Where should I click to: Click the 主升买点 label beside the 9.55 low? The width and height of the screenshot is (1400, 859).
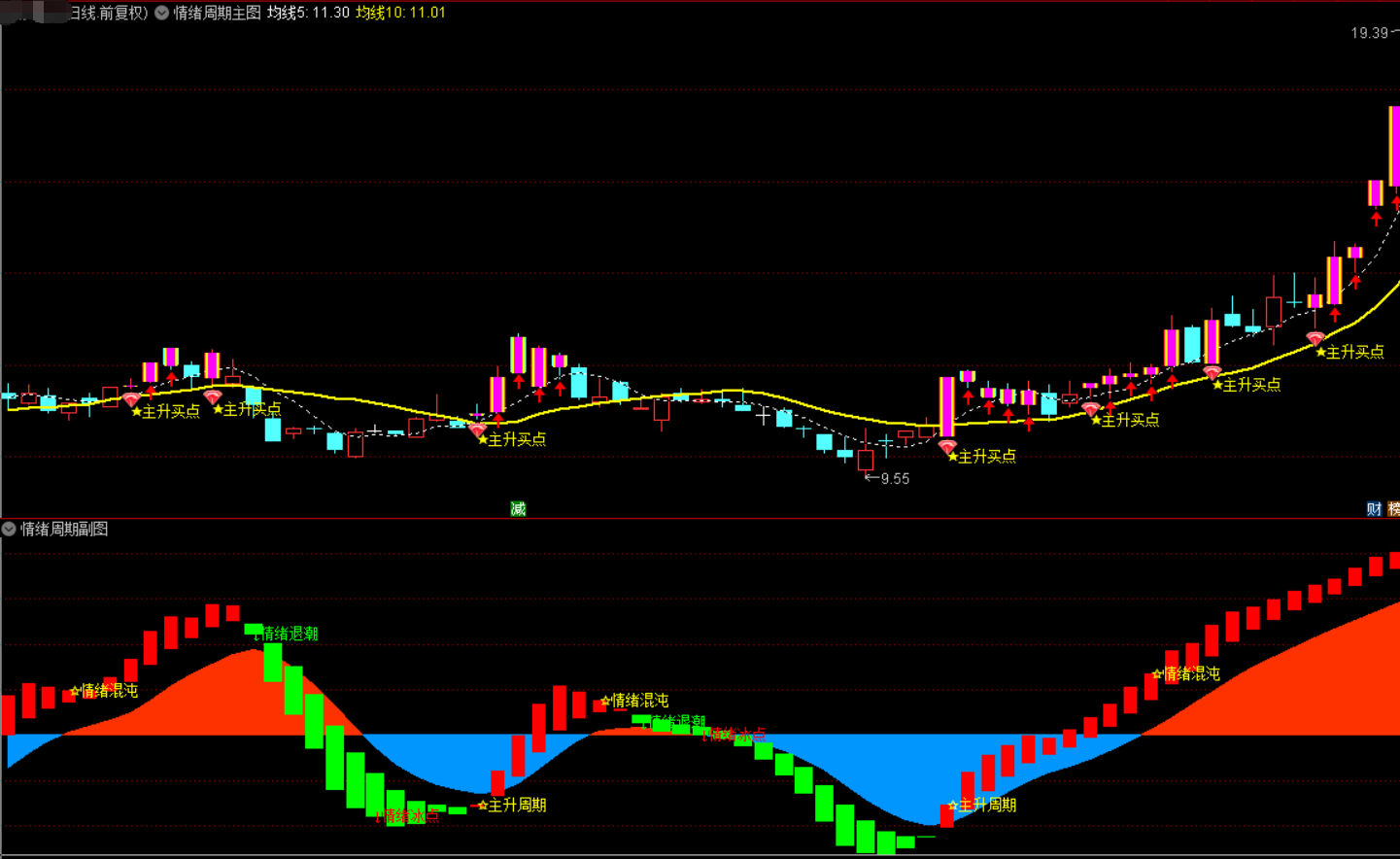click(x=987, y=456)
